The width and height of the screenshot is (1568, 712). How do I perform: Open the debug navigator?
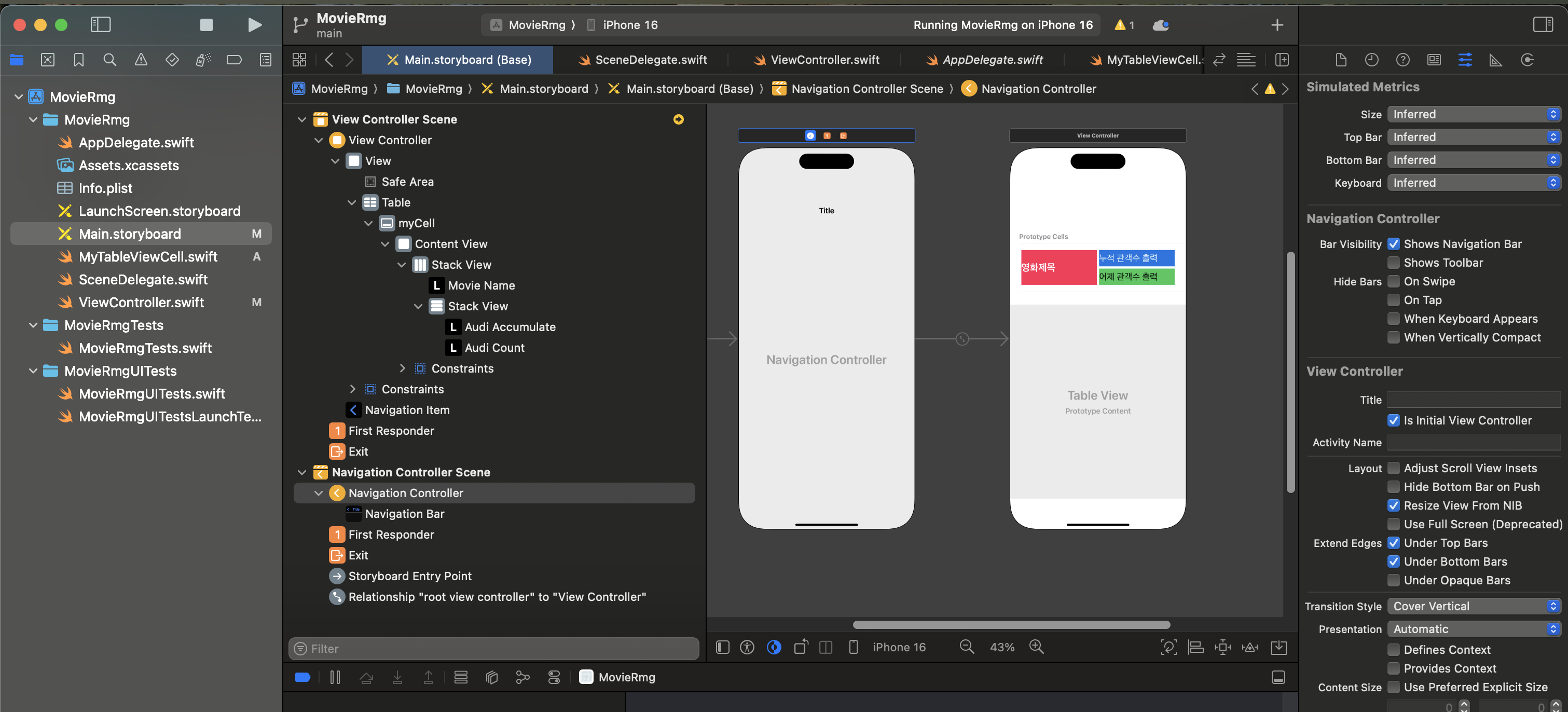203,60
